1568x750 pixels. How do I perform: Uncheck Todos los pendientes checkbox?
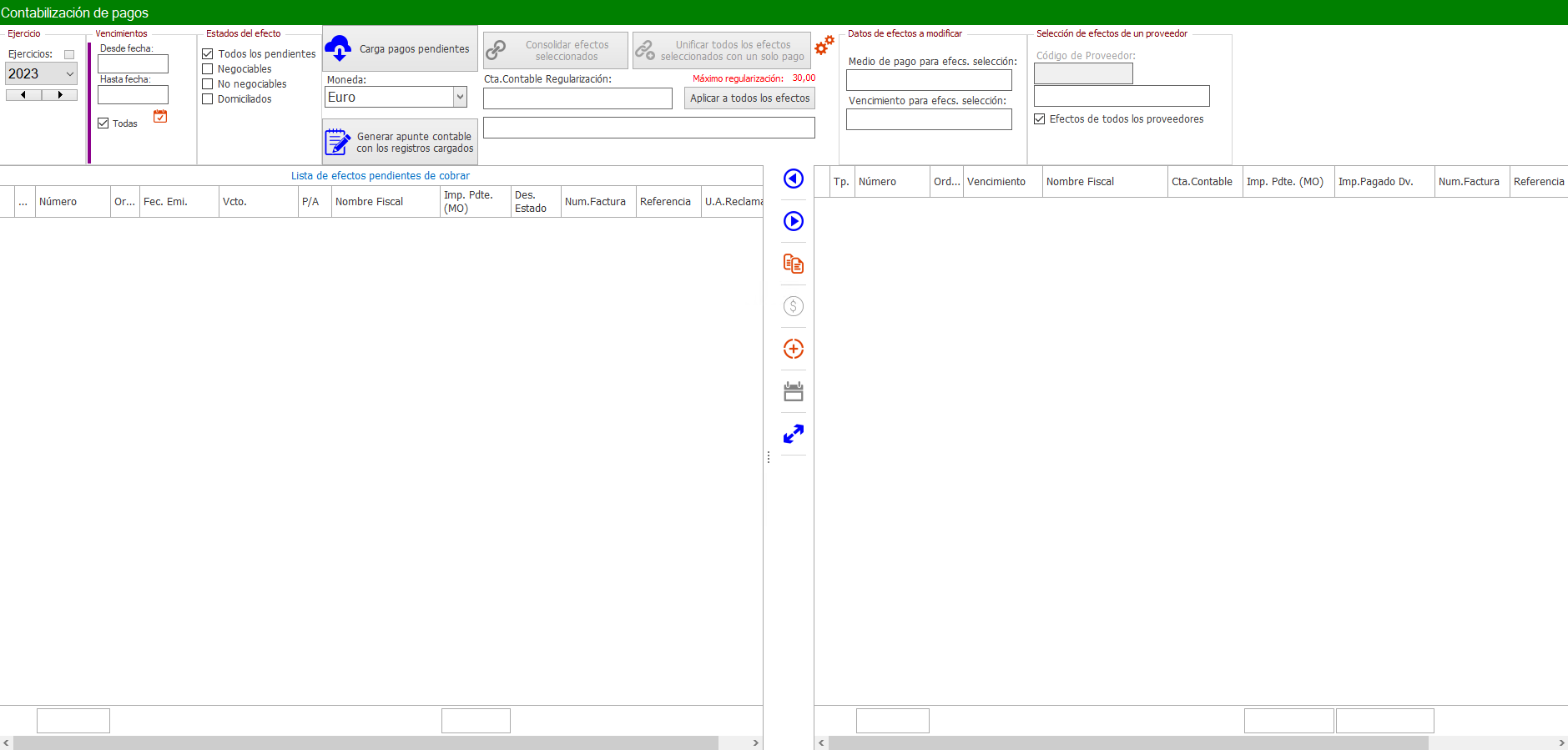tap(208, 54)
